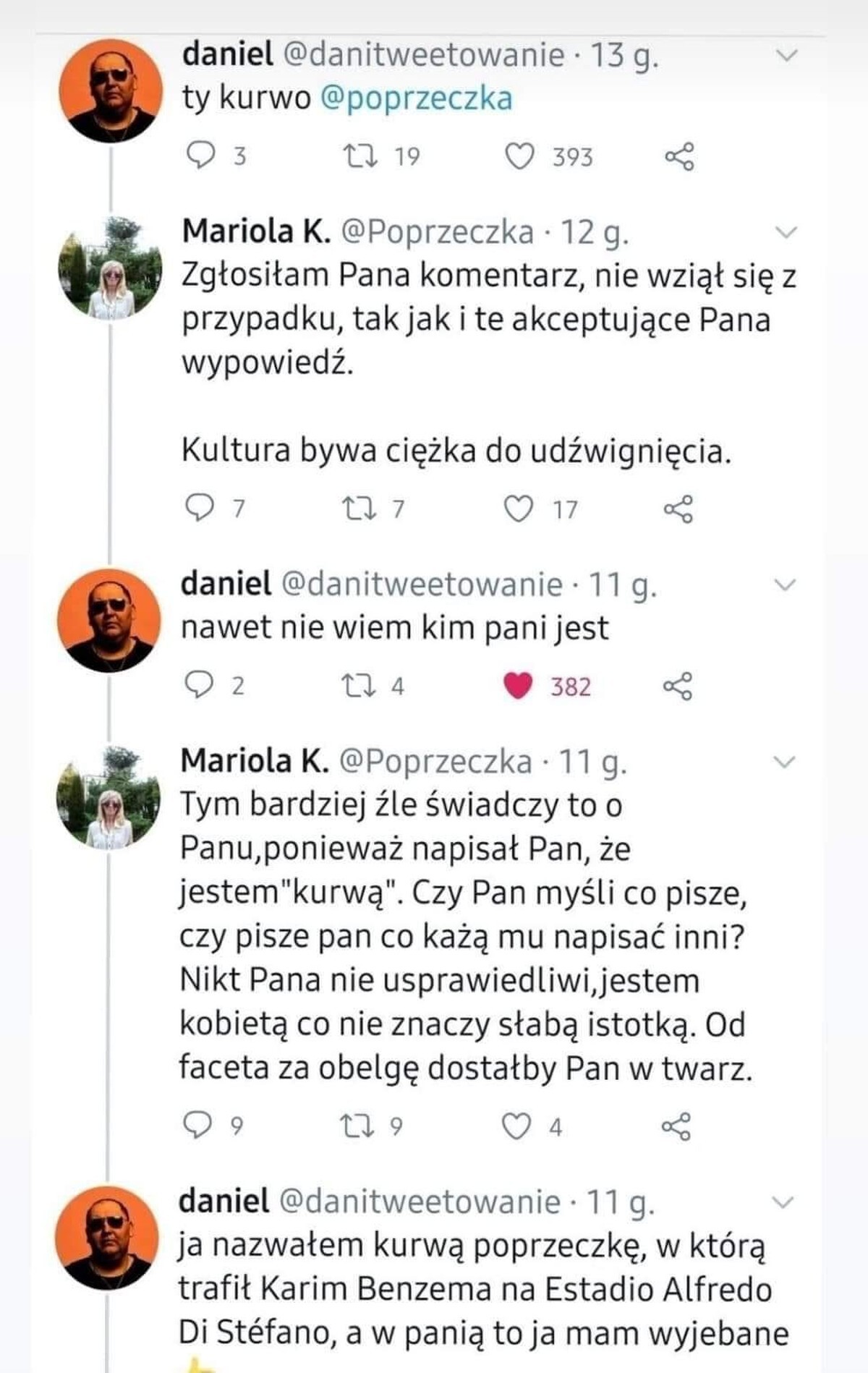Reply to the "ty kurwo" tweet
The image size is (868, 1373).
[200, 155]
